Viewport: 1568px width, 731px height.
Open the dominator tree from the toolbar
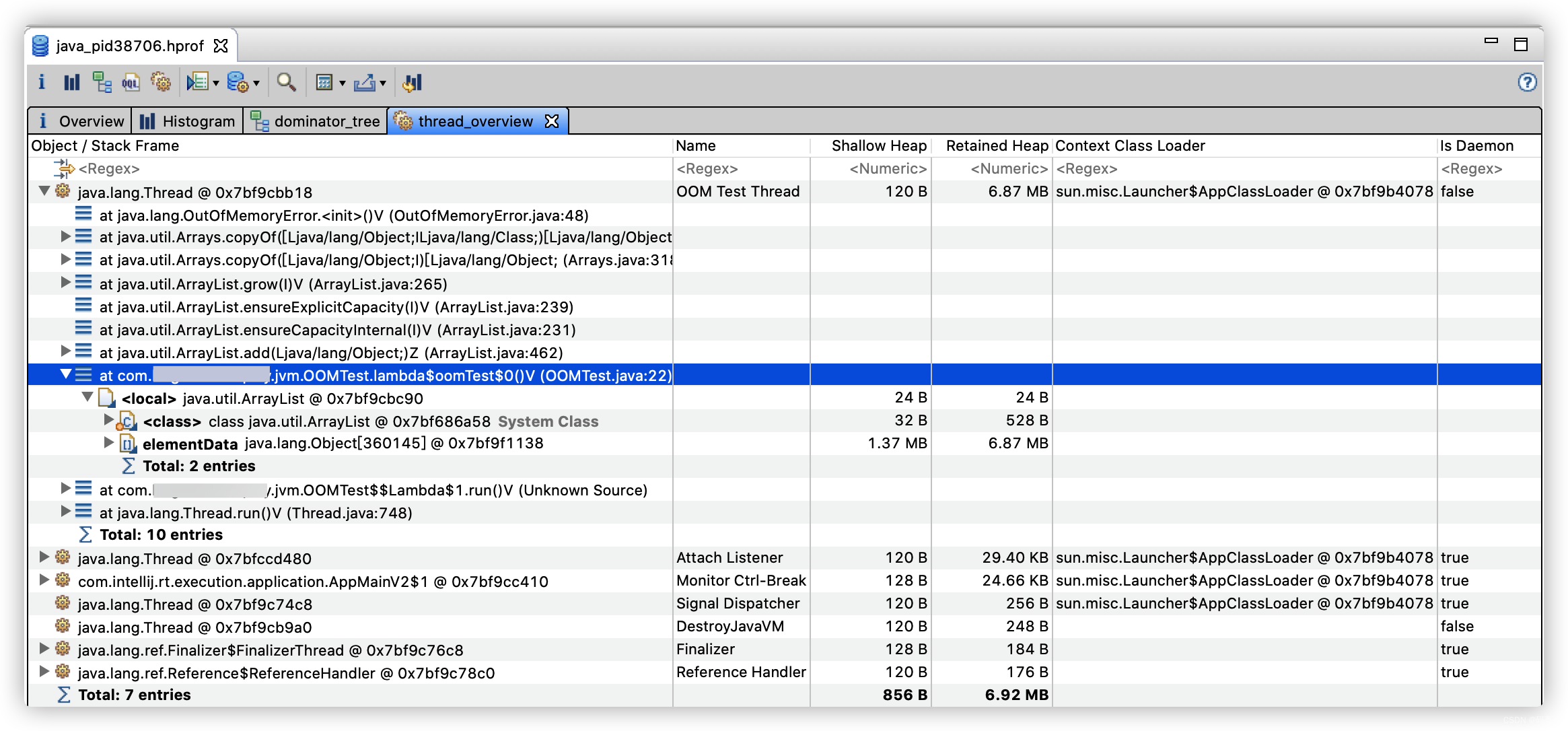[x=102, y=83]
